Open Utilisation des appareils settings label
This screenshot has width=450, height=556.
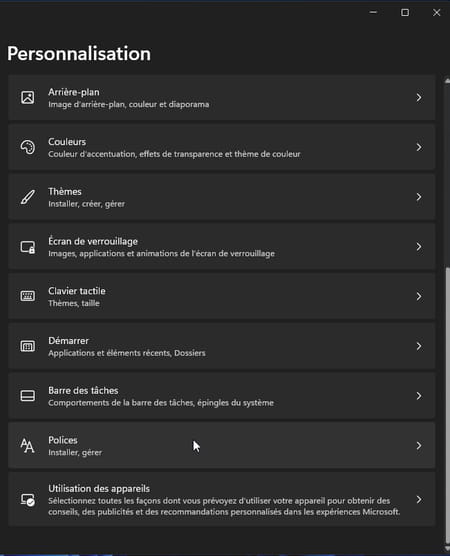coord(99,489)
